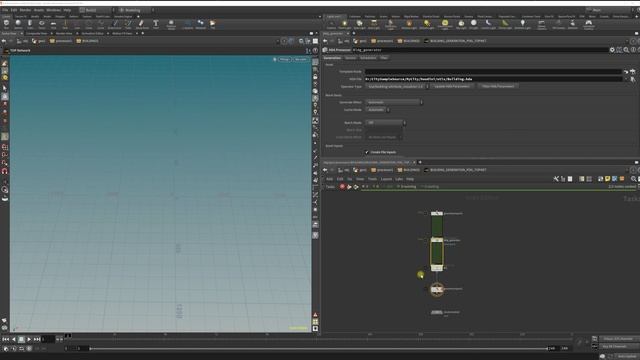Open the Batch Mode dropdown

click(x=386, y=122)
